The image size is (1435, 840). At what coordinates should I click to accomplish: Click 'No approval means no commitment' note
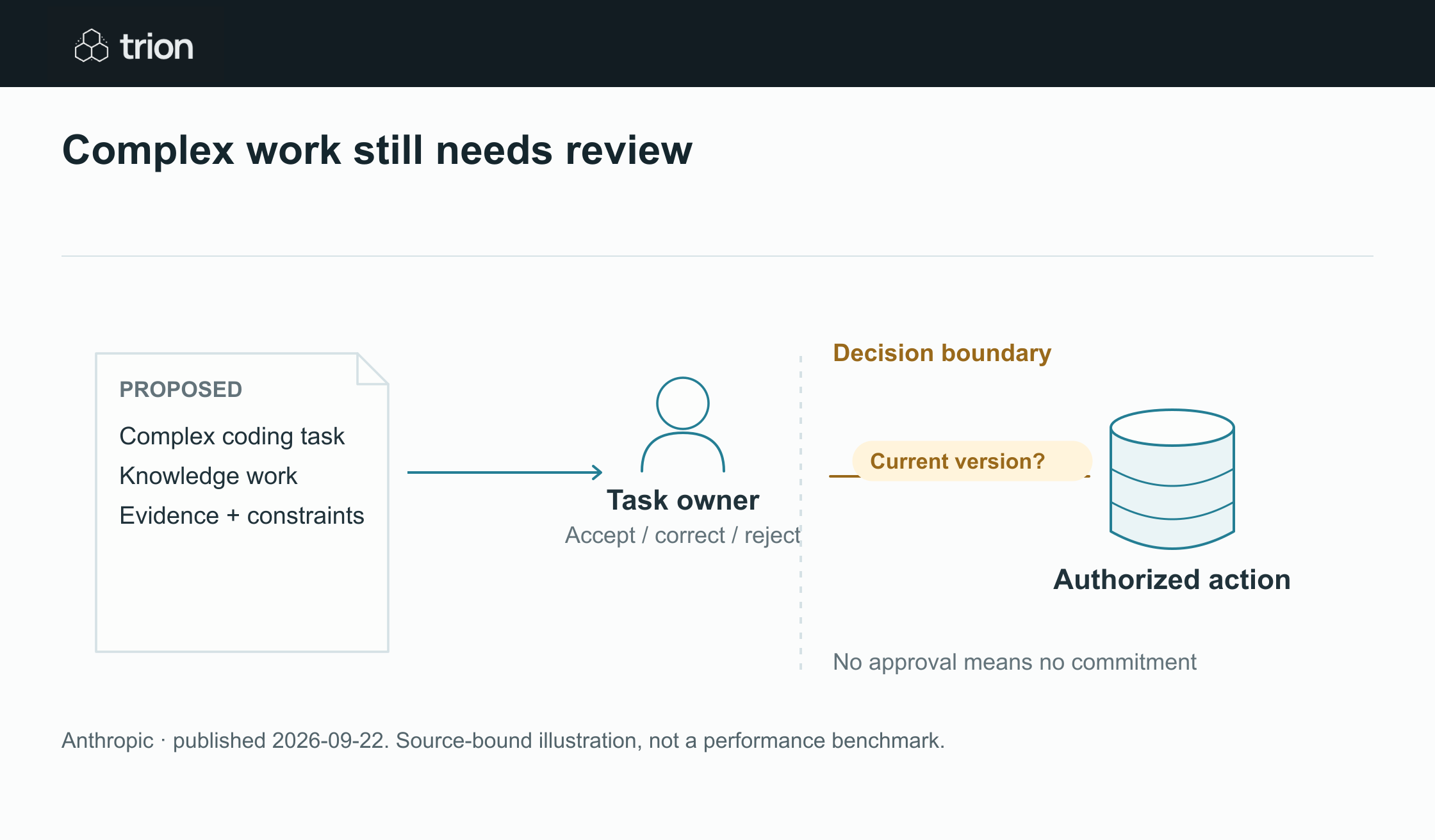[x=1015, y=662]
